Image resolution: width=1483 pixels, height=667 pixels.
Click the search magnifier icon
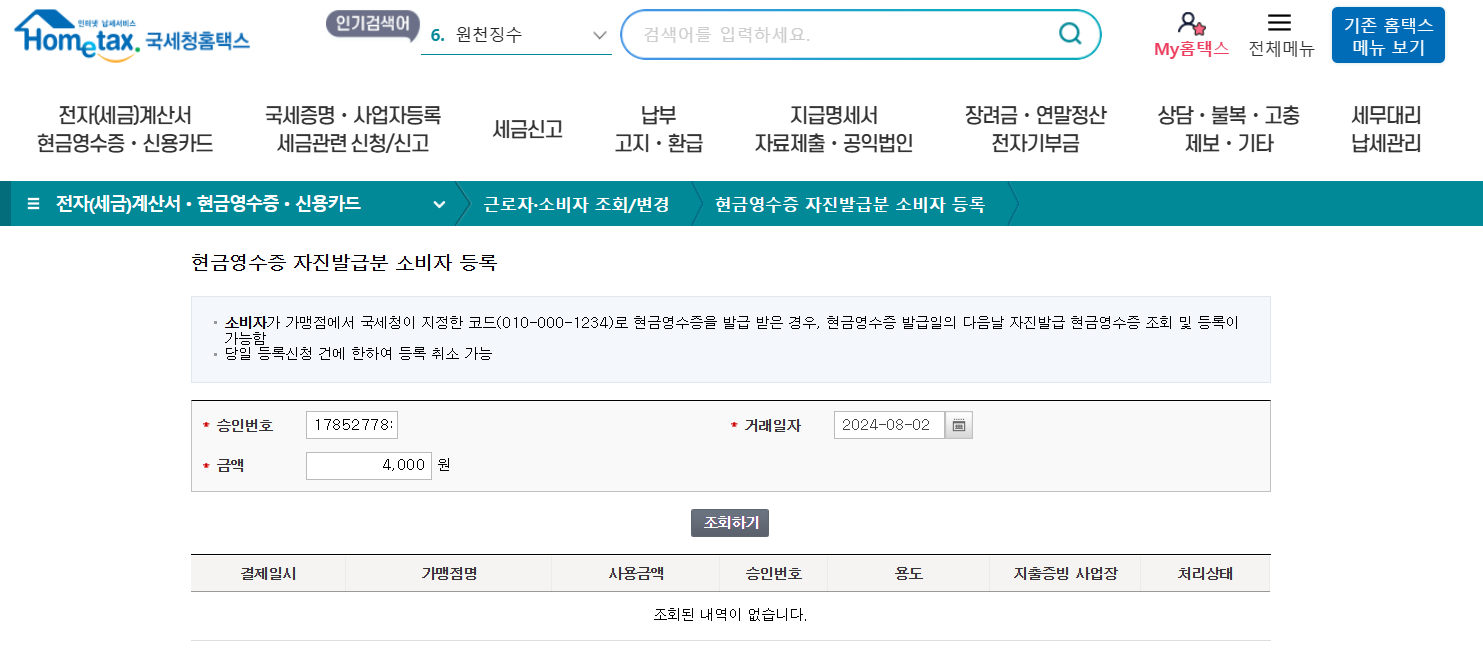tap(1069, 34)
